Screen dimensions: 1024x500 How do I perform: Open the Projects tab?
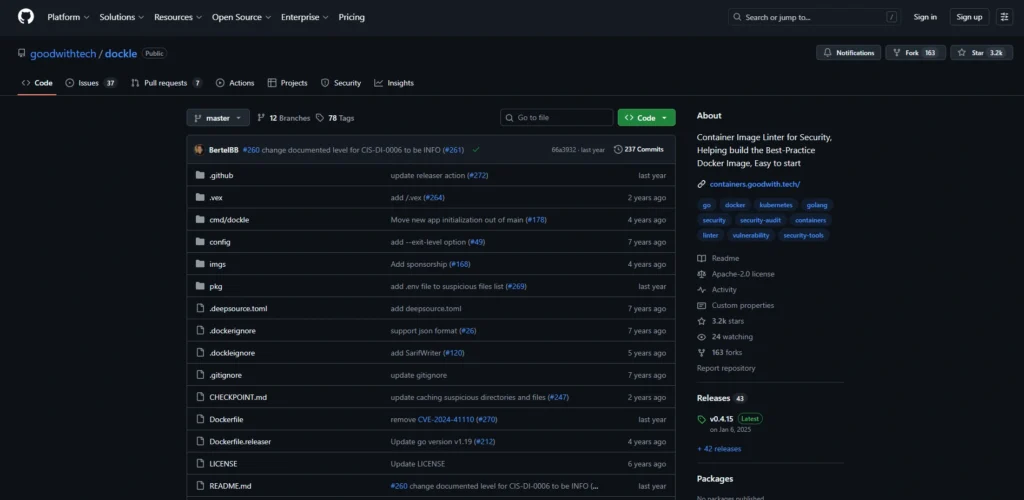click(287, 83)
